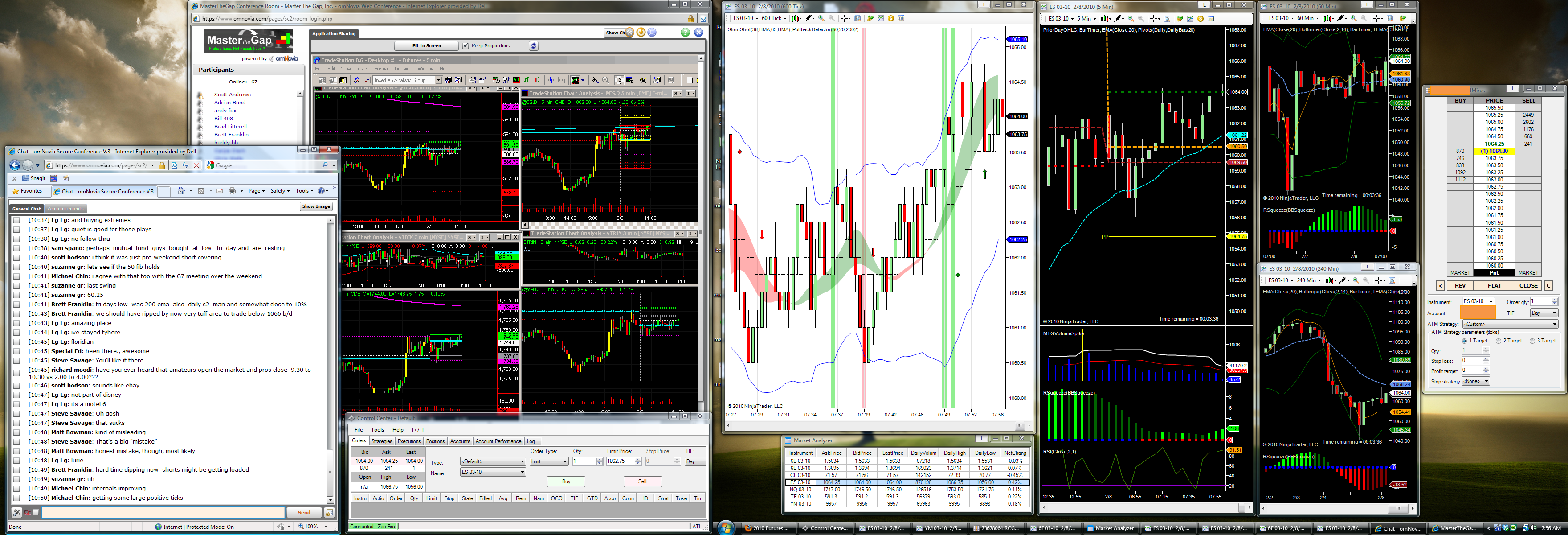Screen dimensions: 1568x535
Task: Open drawing tools pencil in 600 Tick chart
Action: [x=809, y=18]
